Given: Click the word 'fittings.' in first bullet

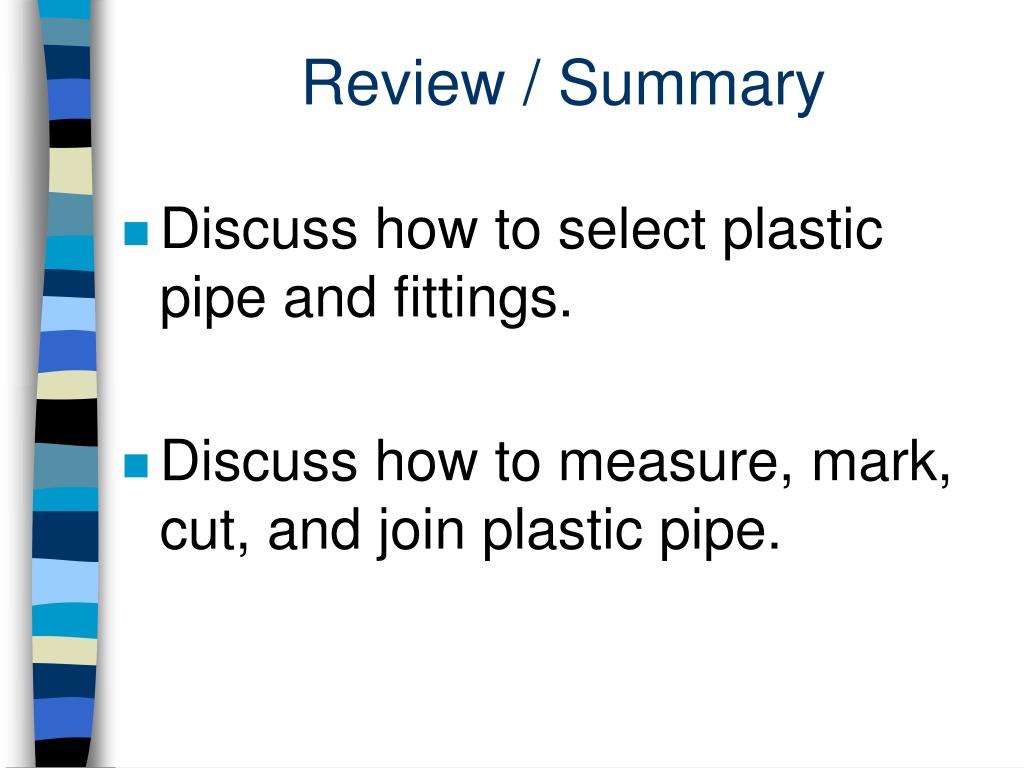Looking at the screenshot, I should click(x=482, y=298).
